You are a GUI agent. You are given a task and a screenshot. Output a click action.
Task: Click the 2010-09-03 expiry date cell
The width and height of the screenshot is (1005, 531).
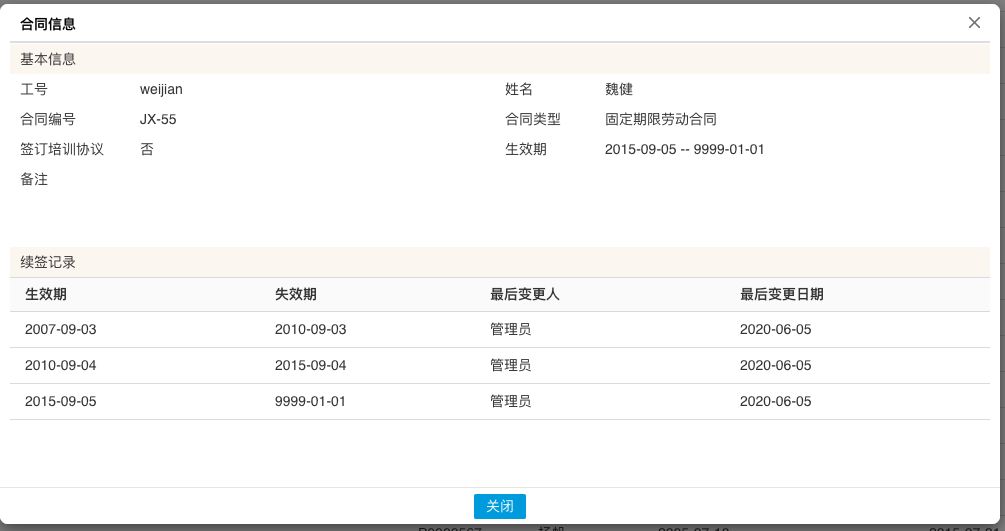click(x=310, y=329)
